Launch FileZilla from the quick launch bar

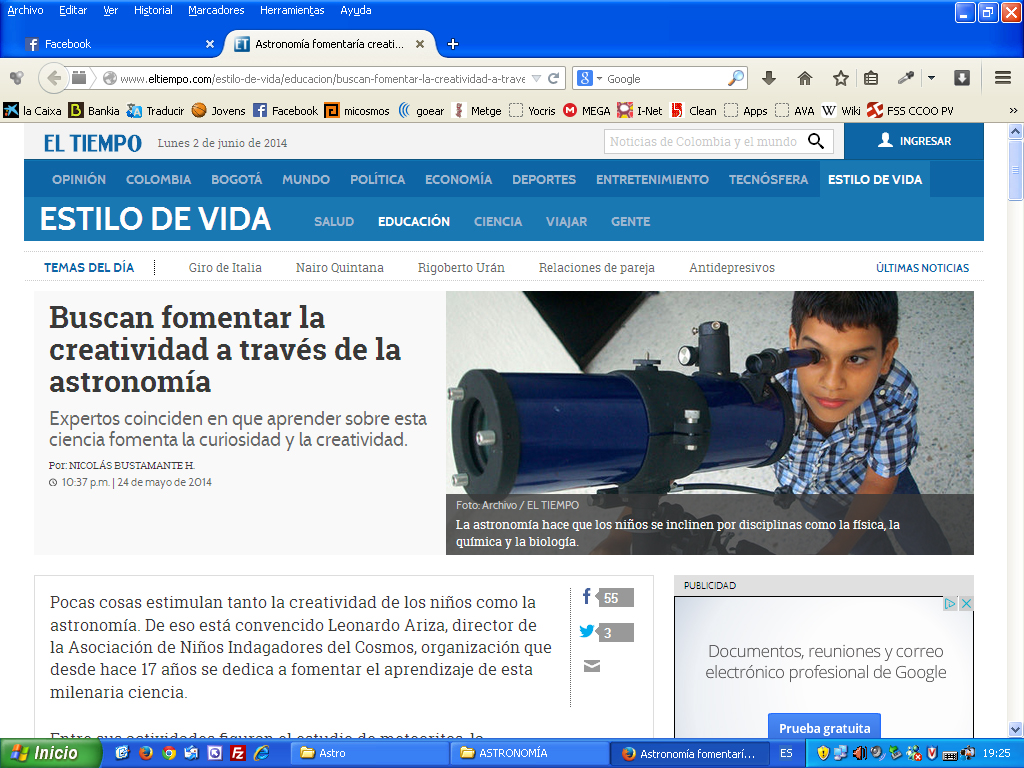pos(238,753)
